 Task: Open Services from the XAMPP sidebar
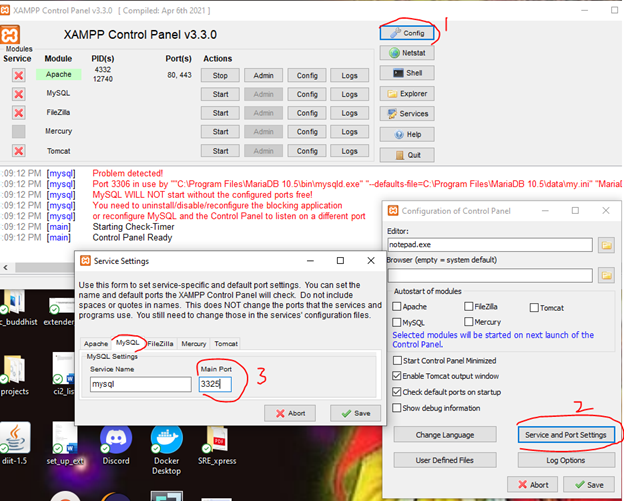tap(407, 114)
